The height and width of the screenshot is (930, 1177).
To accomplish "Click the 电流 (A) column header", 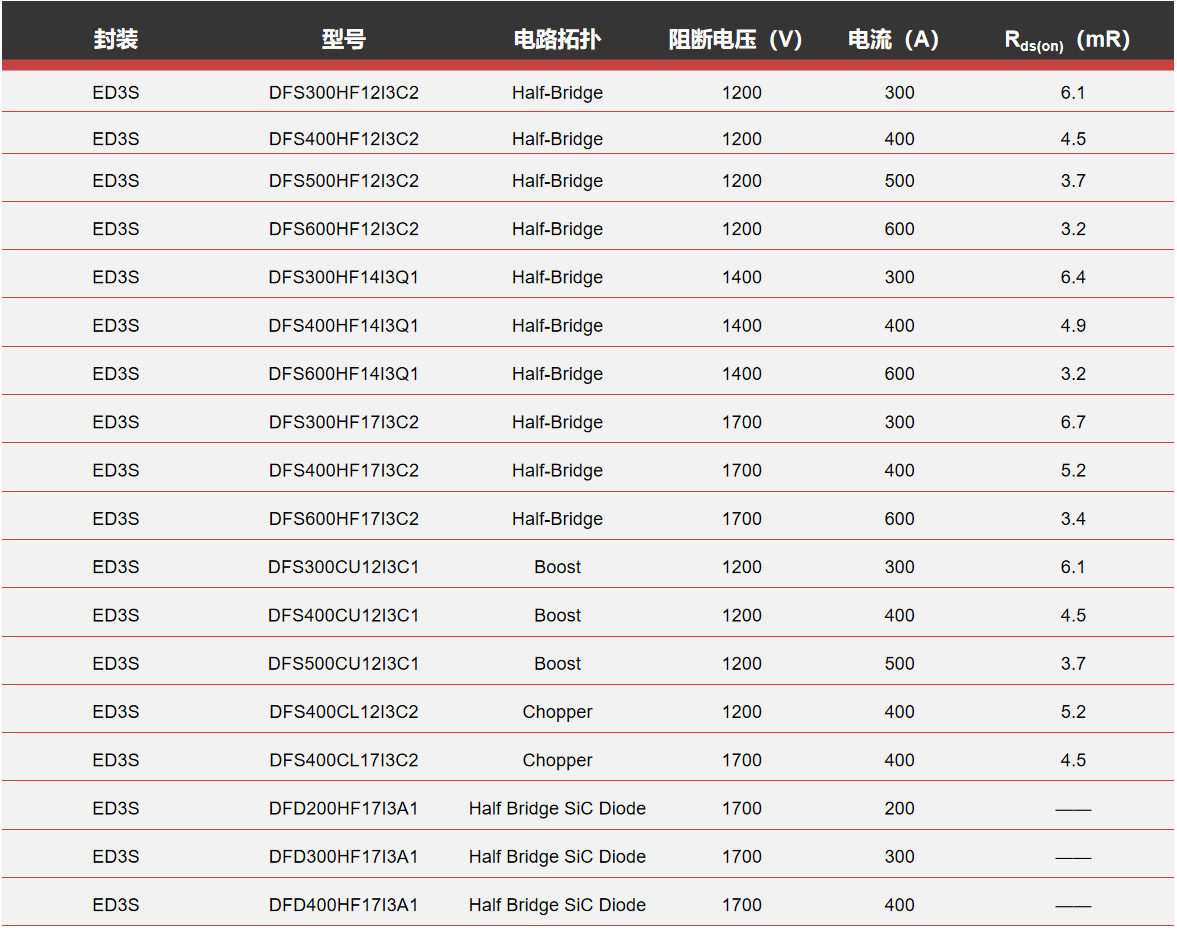I will click(893, 39).
